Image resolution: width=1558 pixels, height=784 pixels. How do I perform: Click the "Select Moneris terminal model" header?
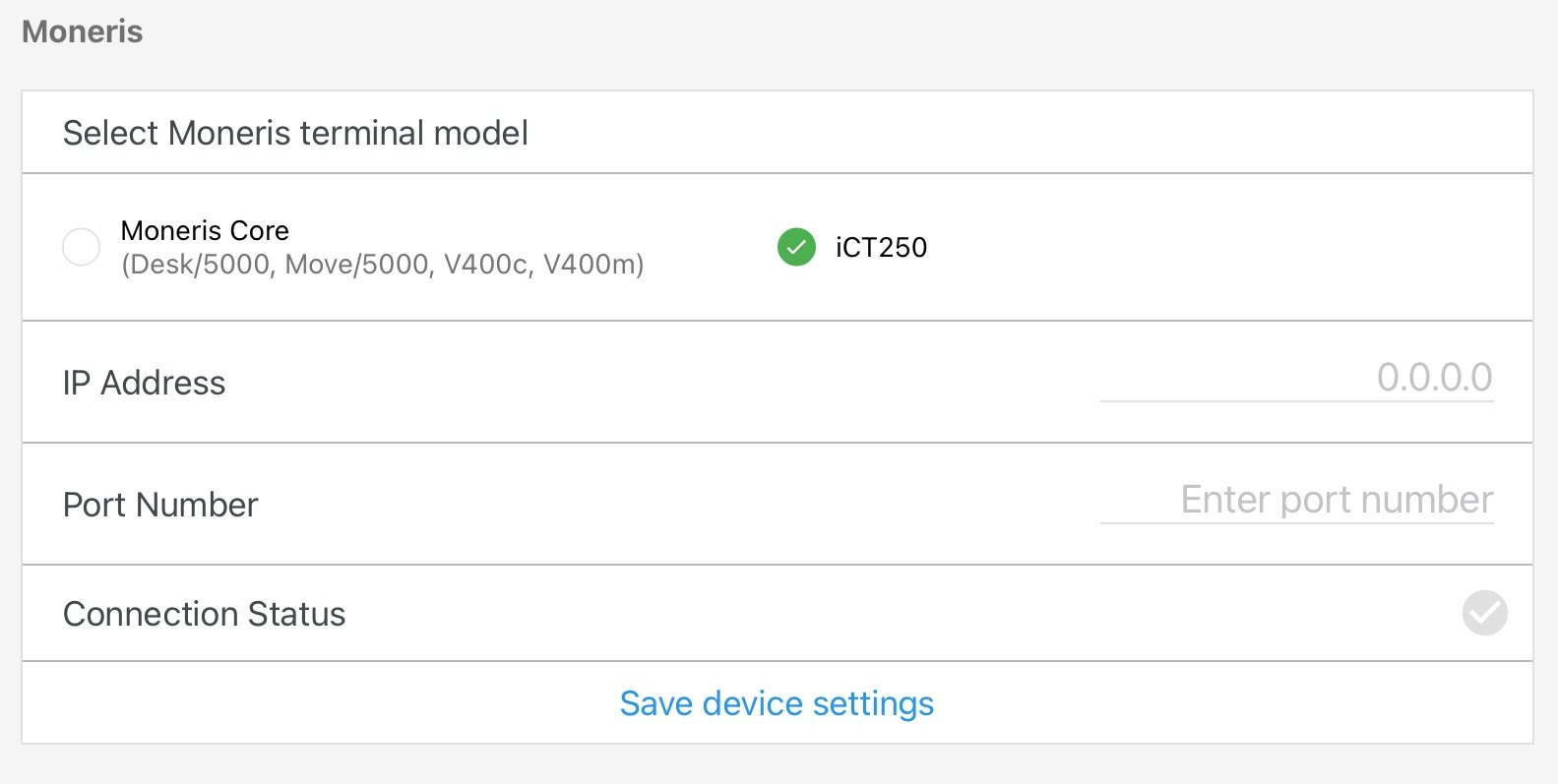click(295, 133)
